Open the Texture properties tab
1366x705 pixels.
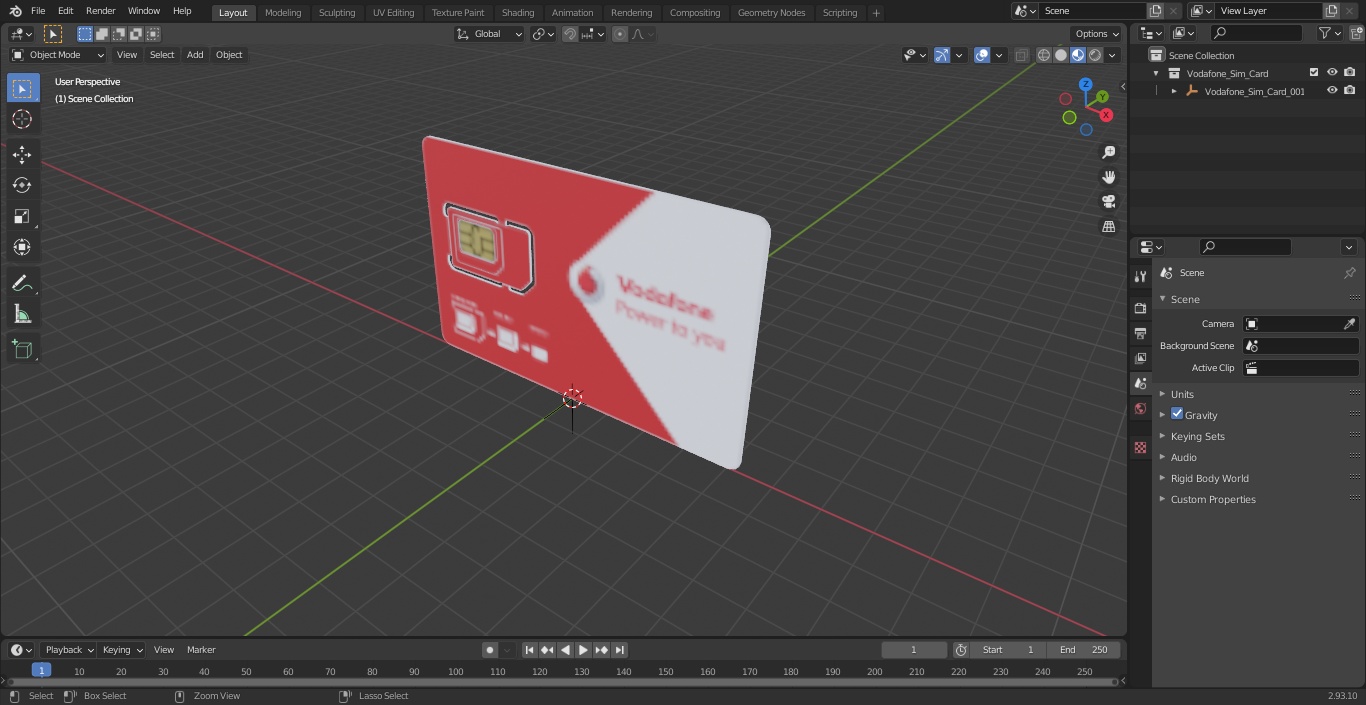point(1140,447)
